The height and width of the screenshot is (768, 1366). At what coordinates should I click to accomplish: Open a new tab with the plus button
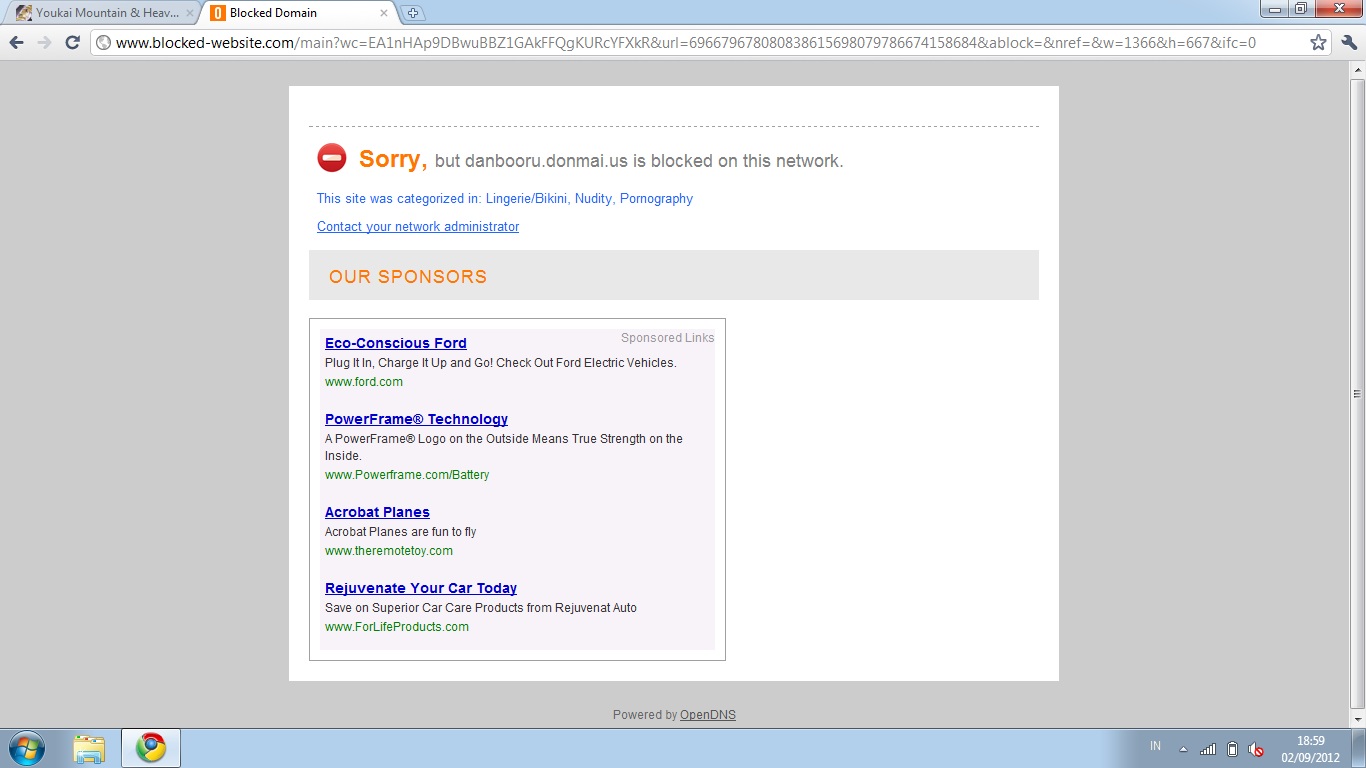(413, 13)
